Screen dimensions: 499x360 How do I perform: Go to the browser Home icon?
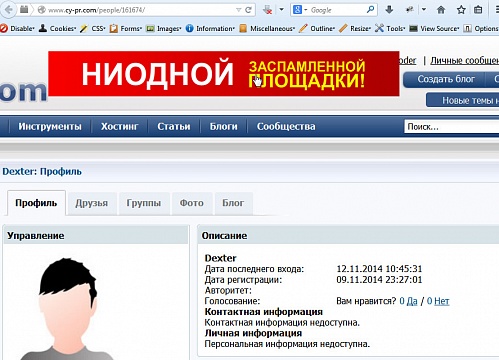441,10
